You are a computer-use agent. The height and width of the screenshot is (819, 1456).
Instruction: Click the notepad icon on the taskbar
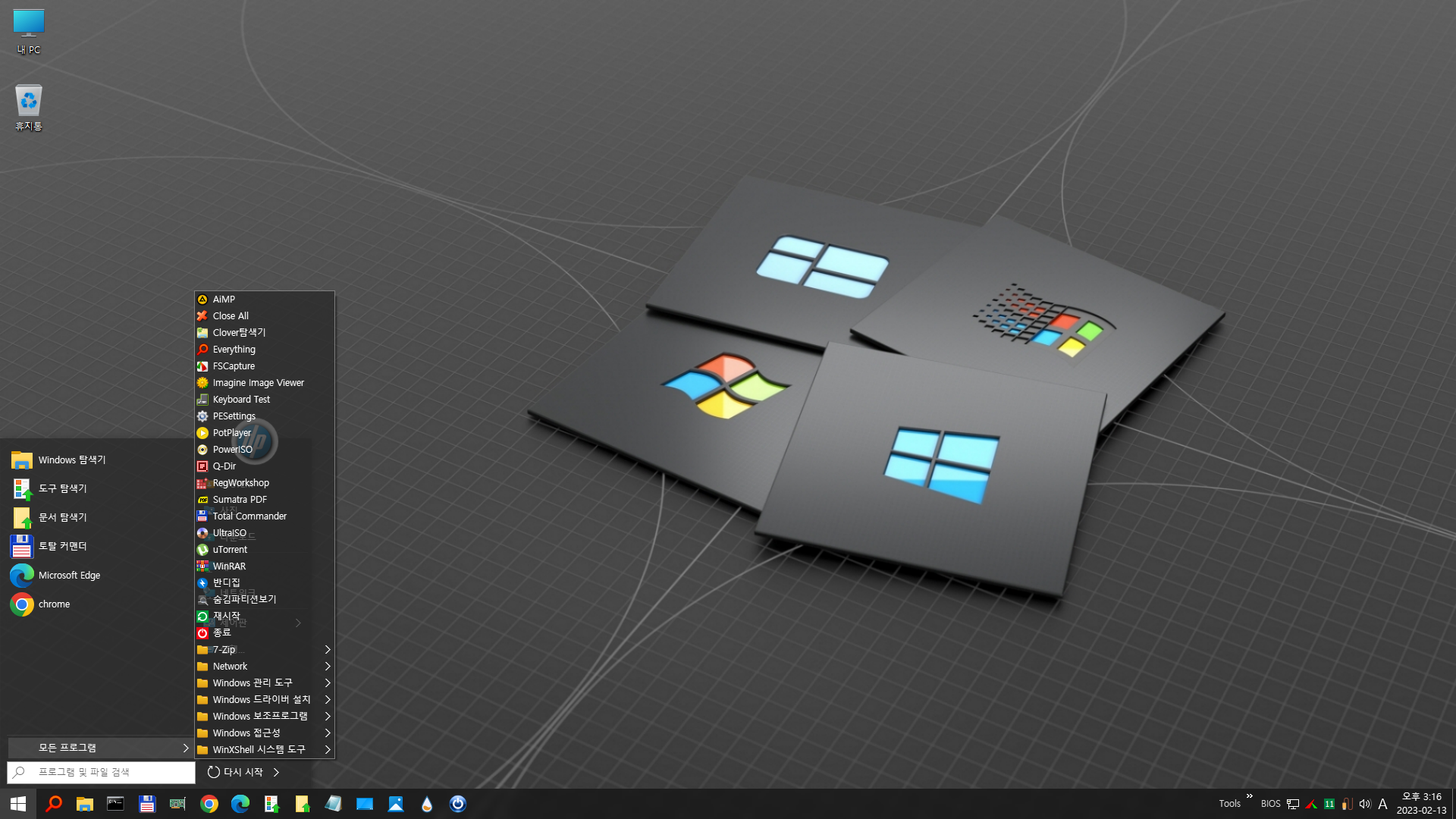click(334, 804)
